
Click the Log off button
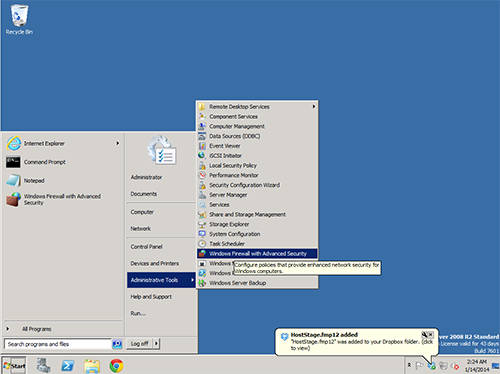(x=140, y=344)
